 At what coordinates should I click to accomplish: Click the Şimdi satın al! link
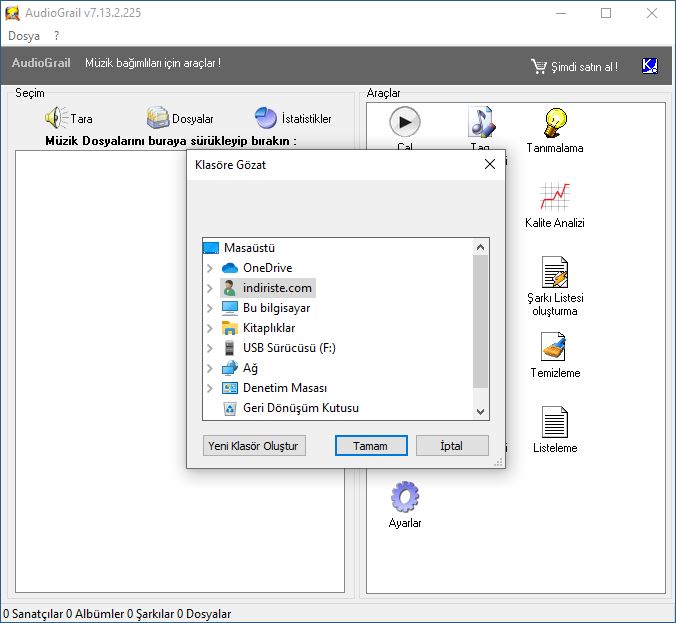pos(584,67)
